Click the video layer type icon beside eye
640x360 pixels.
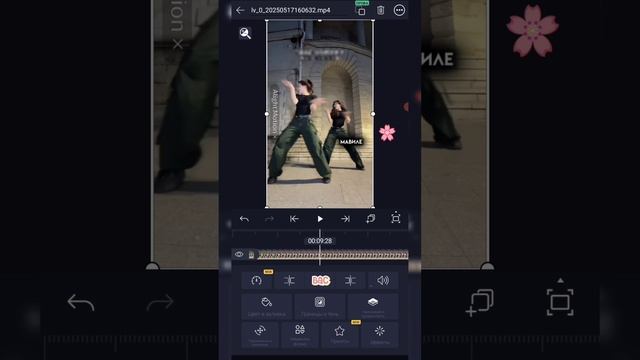click(251, 255)
